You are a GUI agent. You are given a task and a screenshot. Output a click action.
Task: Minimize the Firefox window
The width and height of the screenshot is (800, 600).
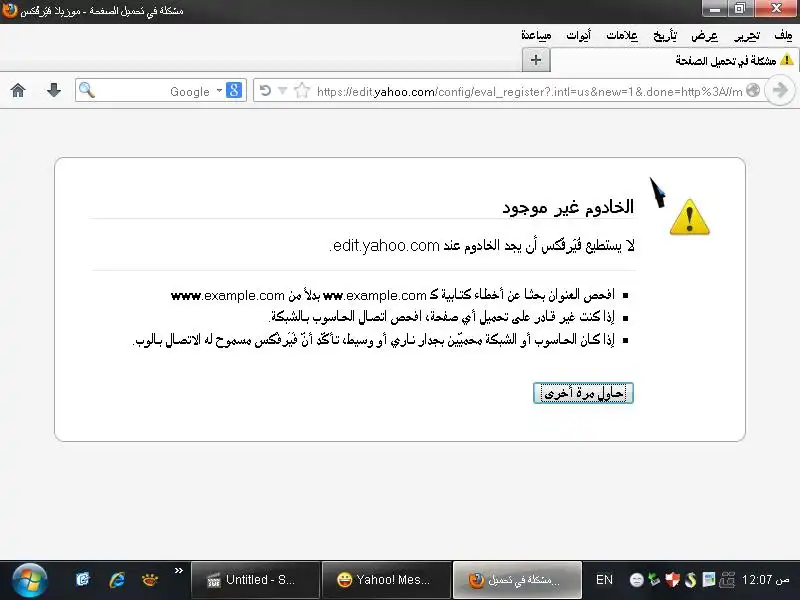pos(715,9)
